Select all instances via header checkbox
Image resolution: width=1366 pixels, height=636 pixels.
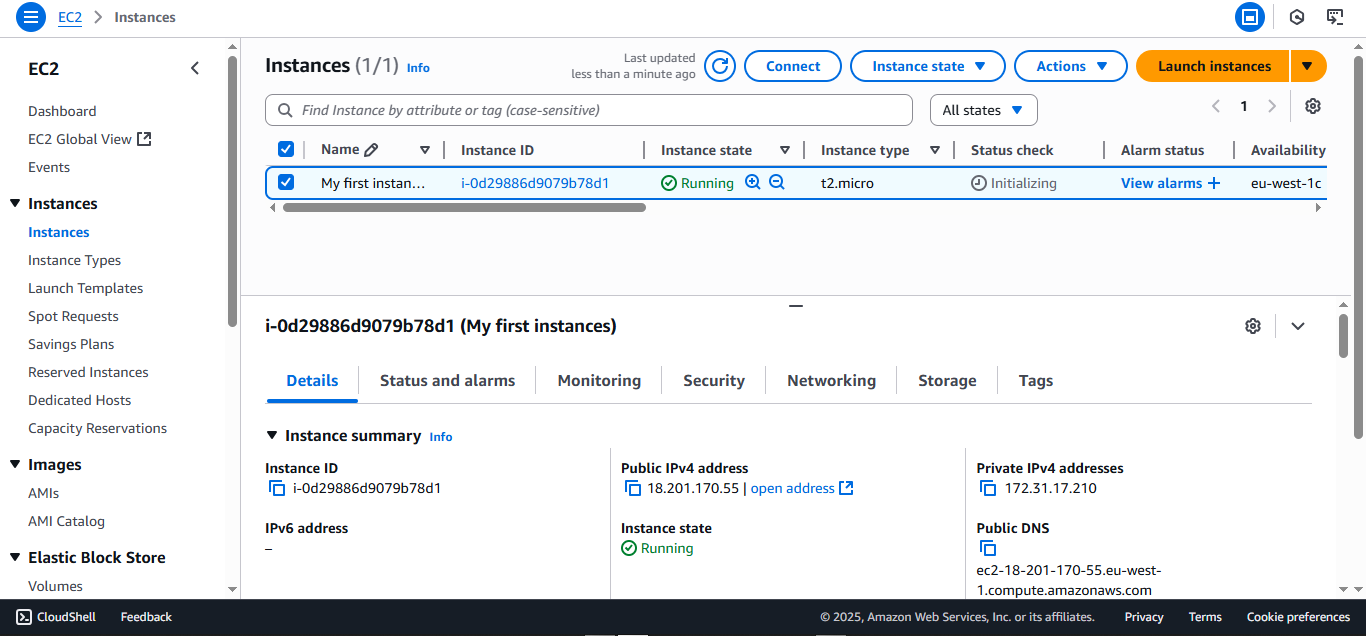(286, 148)
